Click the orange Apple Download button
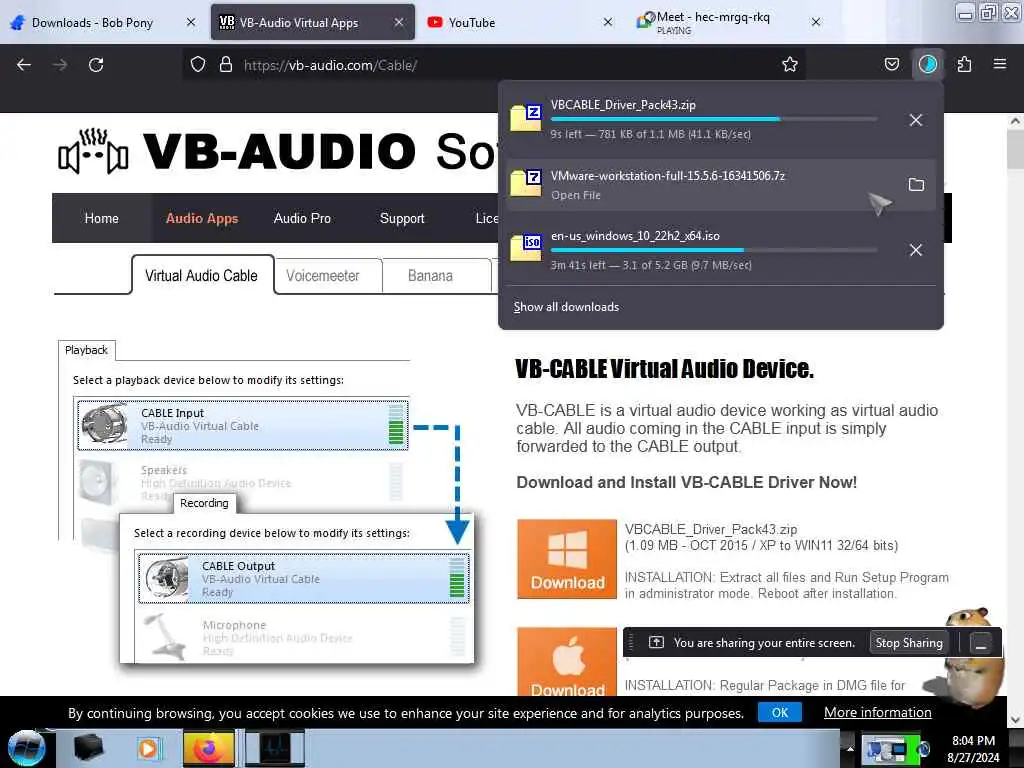Image resolution: width=1024 pixels, height=768 pixels. tap(567, 661)
